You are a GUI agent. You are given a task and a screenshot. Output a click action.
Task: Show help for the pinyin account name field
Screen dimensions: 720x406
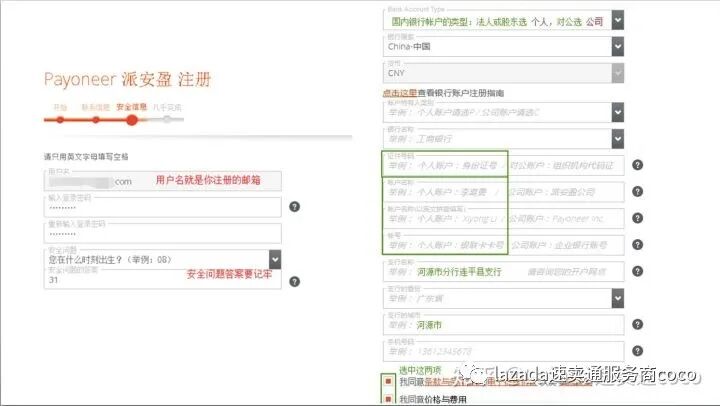pyautogui.click(x=637, y=218)
